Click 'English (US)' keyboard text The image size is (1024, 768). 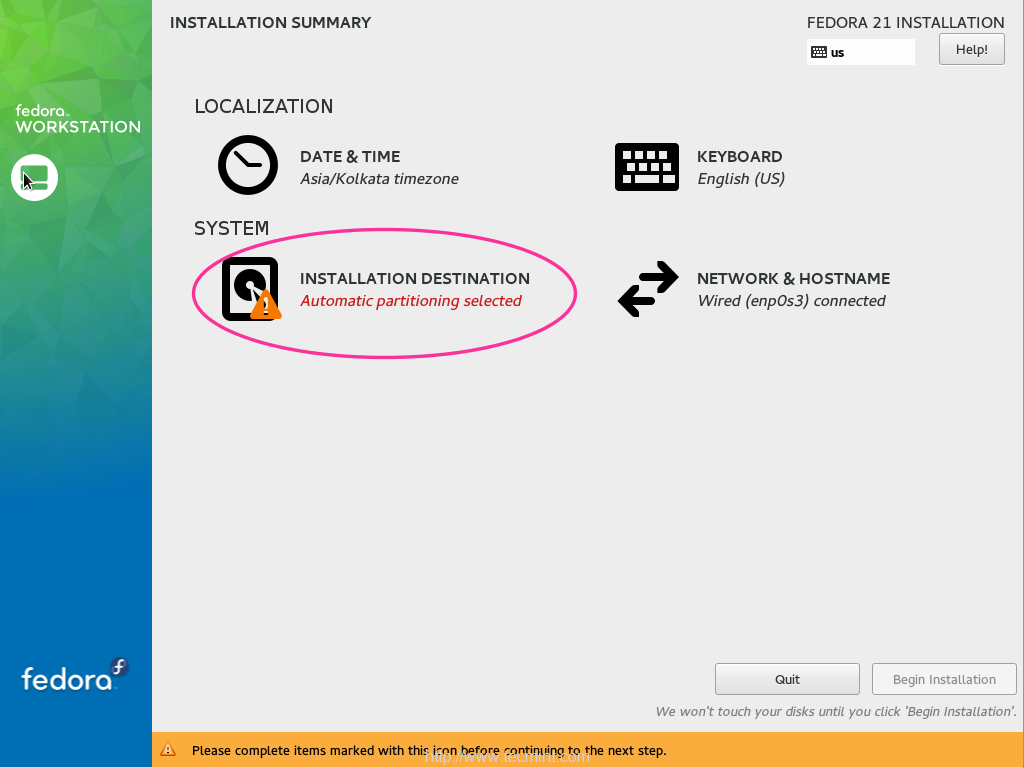[741, 179]
